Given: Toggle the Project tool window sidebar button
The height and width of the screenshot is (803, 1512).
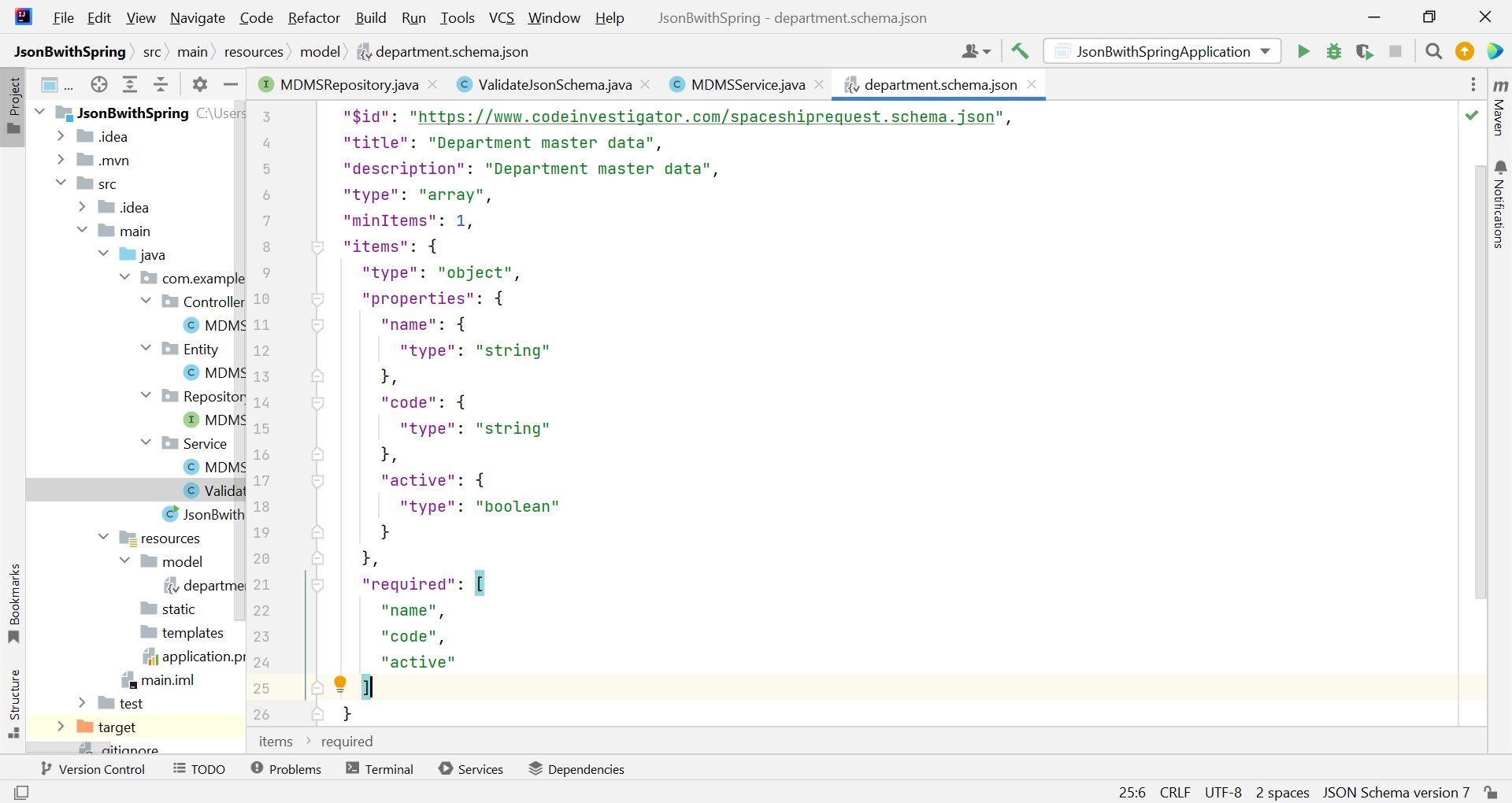Looking at the screenshot, I should (x=13, y=102).
